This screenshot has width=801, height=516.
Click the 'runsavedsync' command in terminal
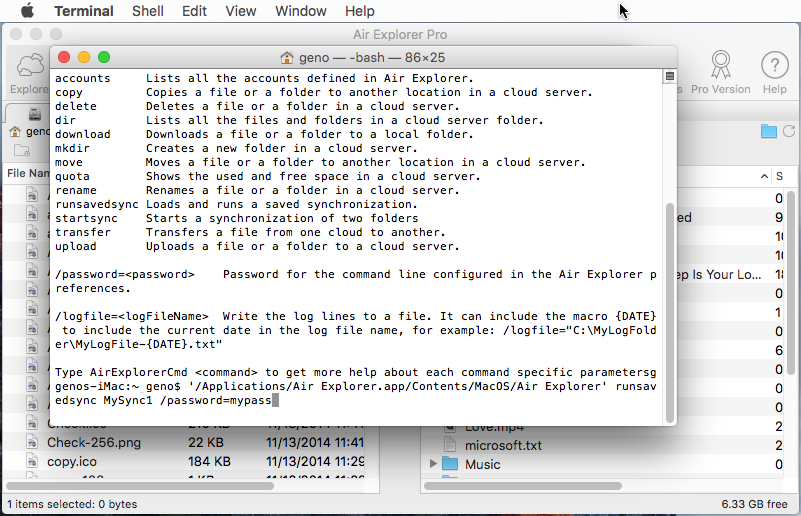(97, 204)
